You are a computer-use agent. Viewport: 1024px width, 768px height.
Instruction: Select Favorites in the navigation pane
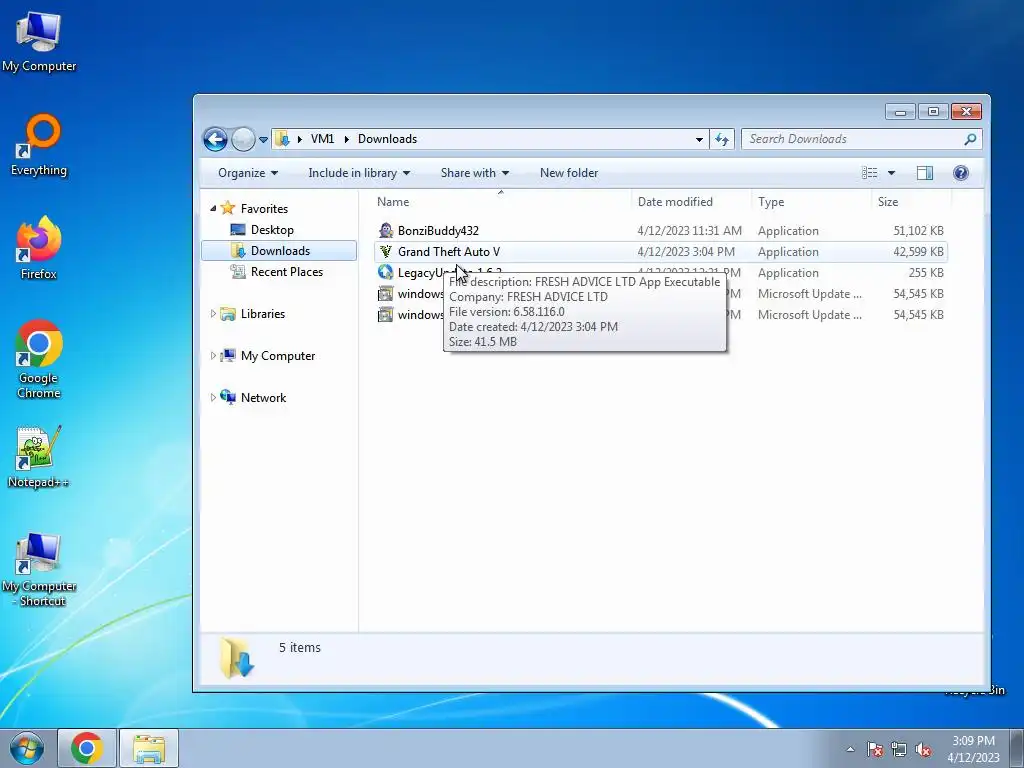coord(264,209)
